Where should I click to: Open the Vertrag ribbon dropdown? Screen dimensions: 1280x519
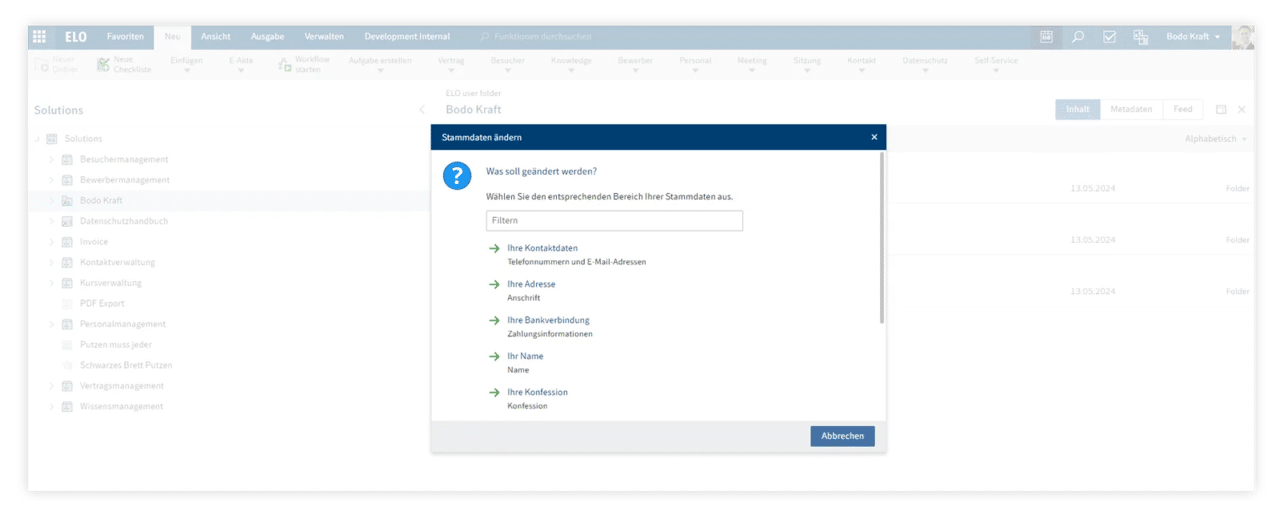point(451,66)
